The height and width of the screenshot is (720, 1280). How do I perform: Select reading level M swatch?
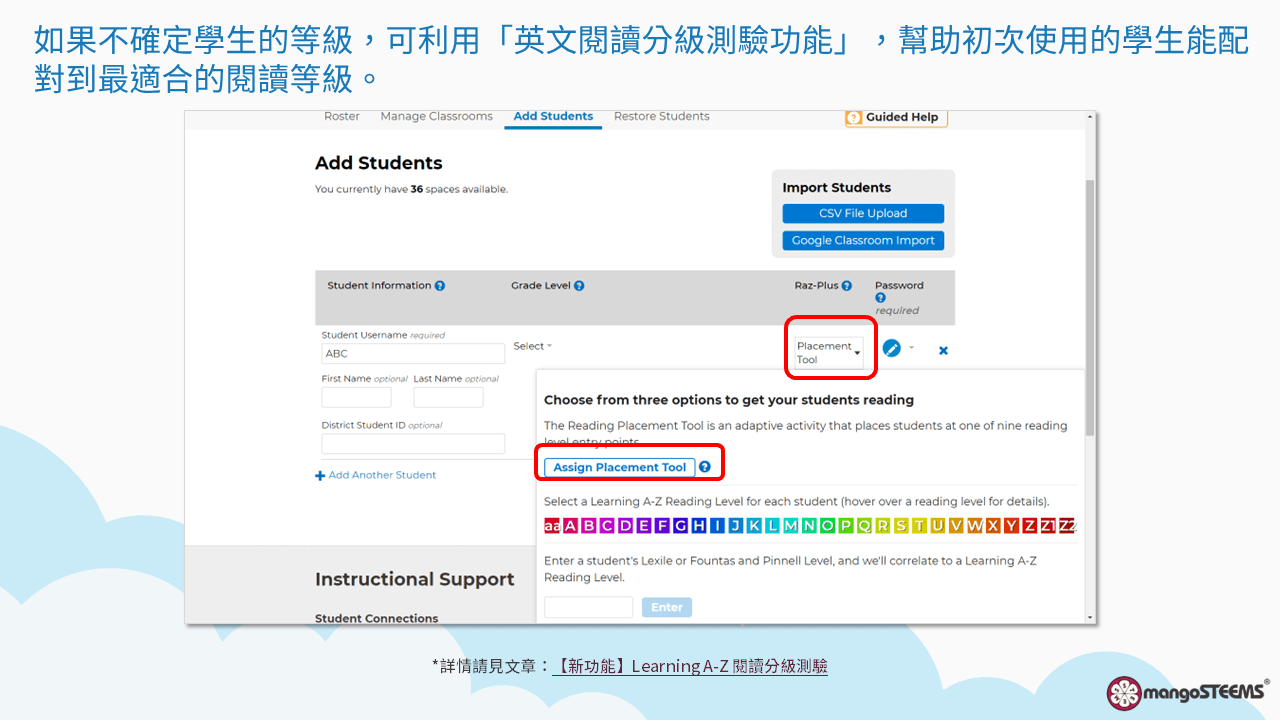pyautogui.click(x=791, y=525)
